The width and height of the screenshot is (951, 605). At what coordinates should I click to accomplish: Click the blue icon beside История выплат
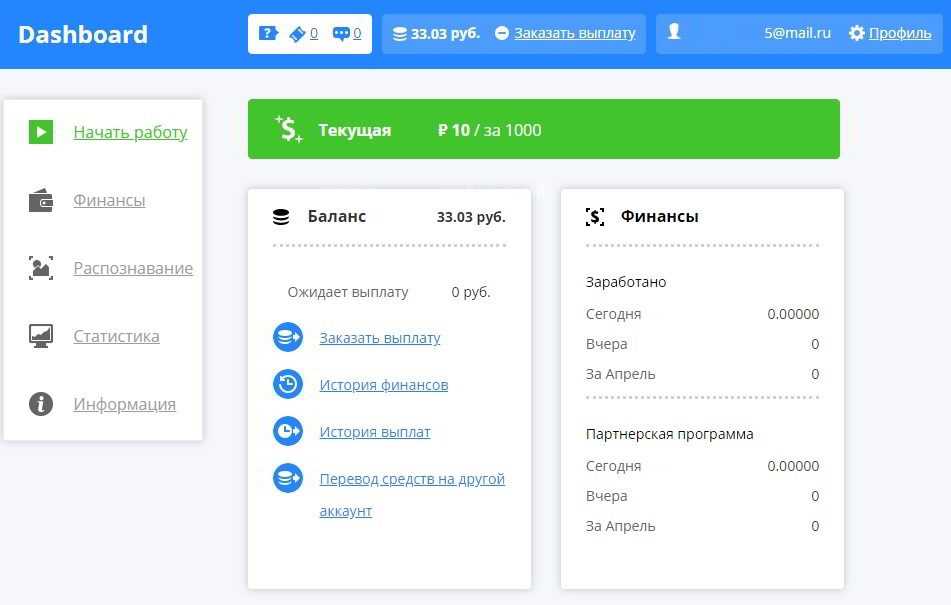click(287, 431)
